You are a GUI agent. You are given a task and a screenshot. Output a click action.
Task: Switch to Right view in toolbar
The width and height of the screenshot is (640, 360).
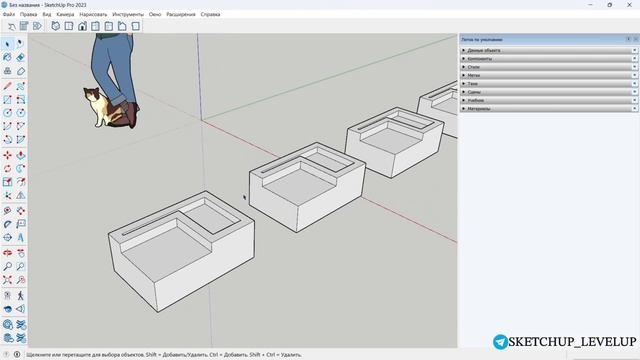[96, 26]
